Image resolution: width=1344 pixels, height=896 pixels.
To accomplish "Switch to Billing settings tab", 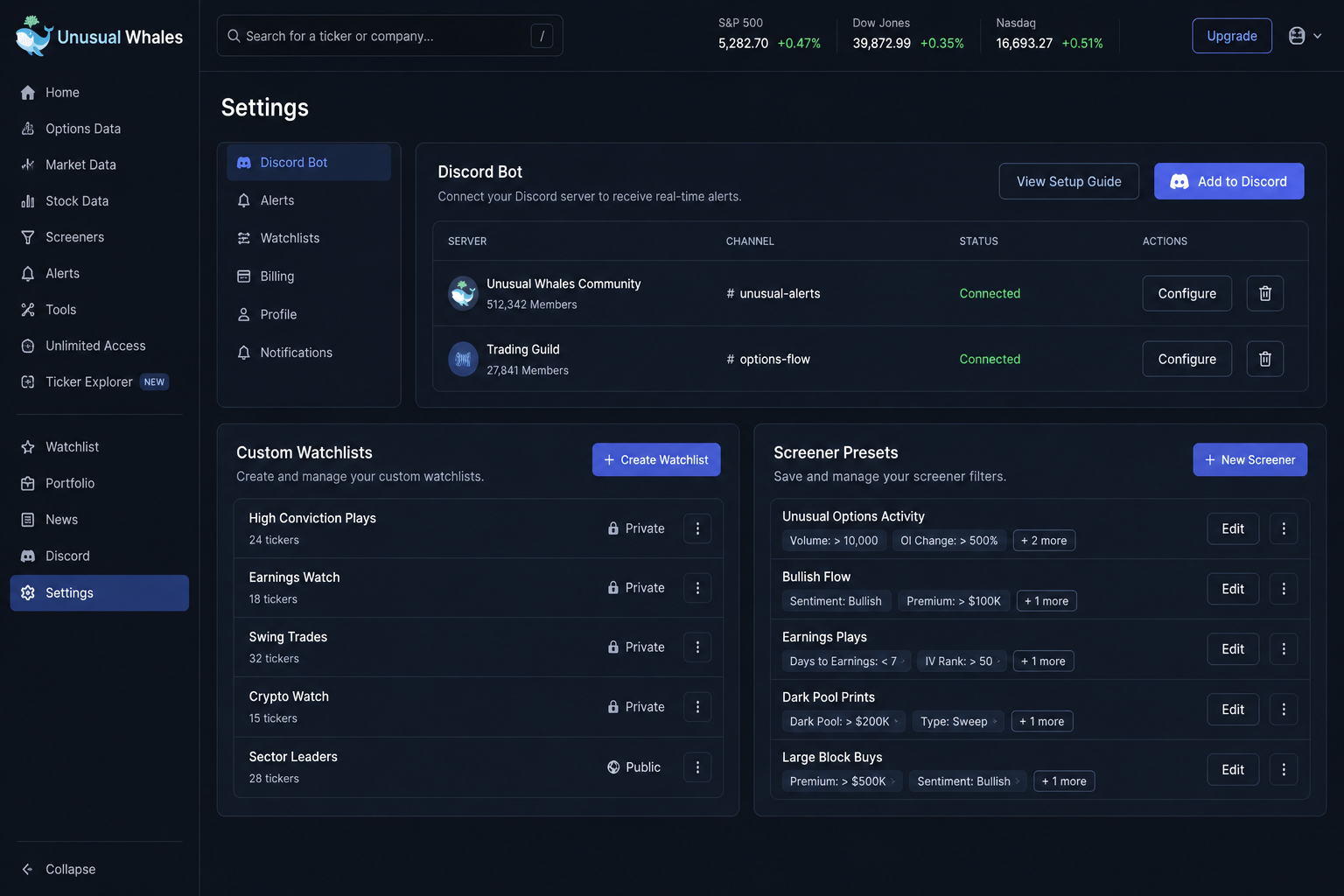I will [x=308, y=276].
